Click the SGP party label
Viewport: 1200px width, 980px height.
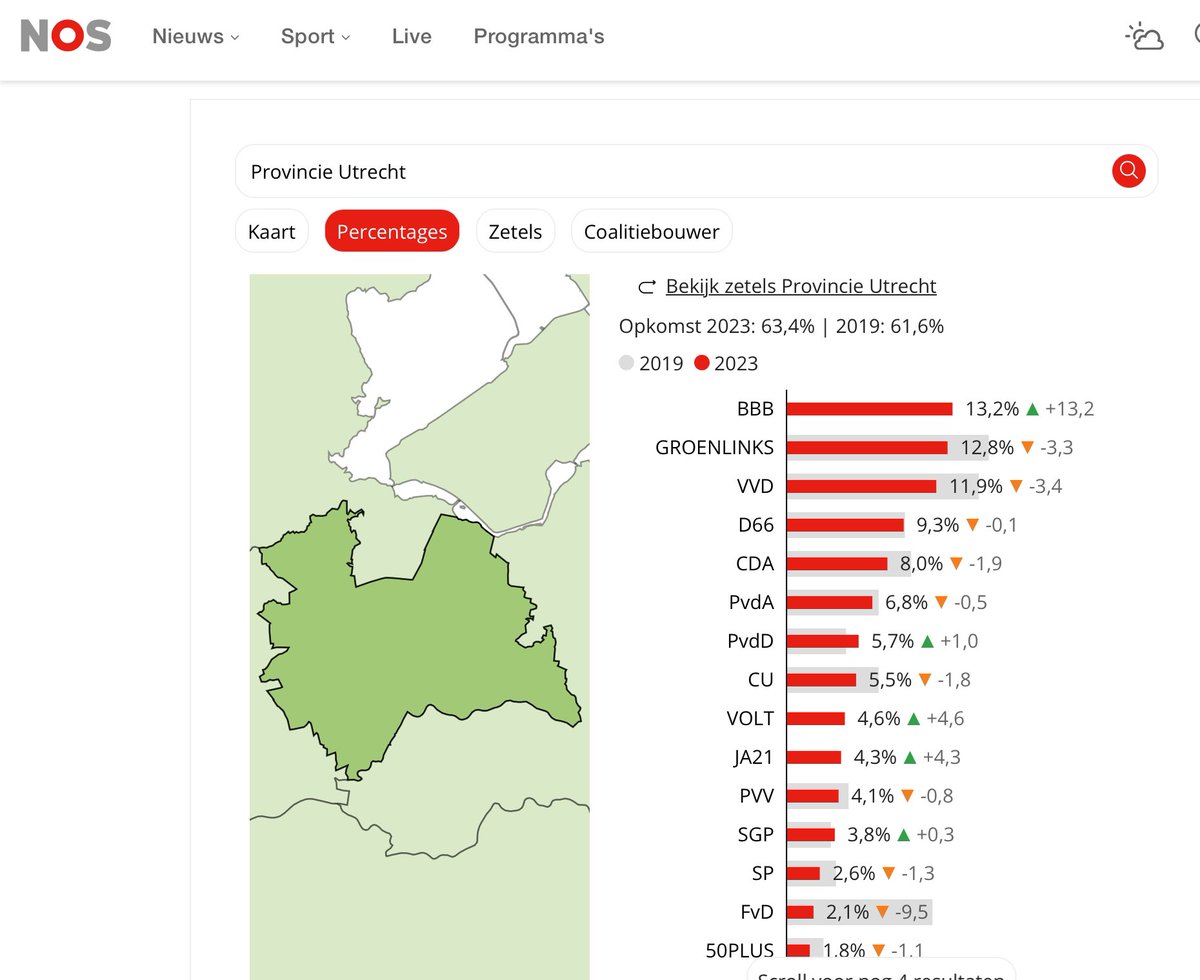[755, 835]
